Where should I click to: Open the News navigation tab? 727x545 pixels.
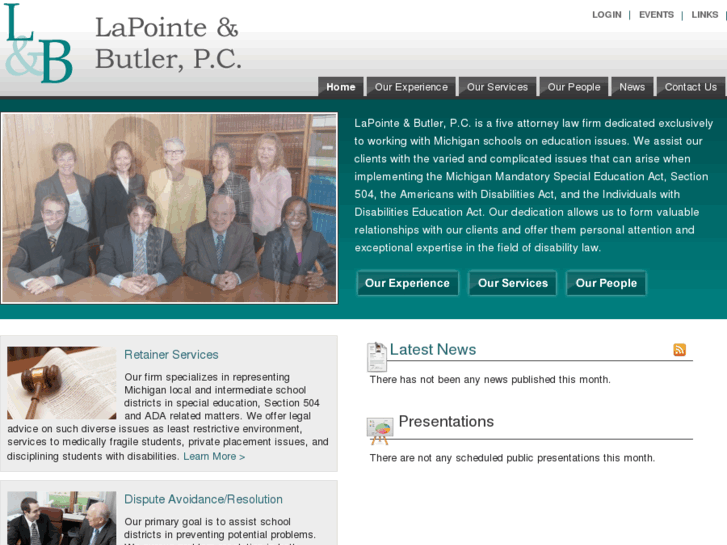632,87
